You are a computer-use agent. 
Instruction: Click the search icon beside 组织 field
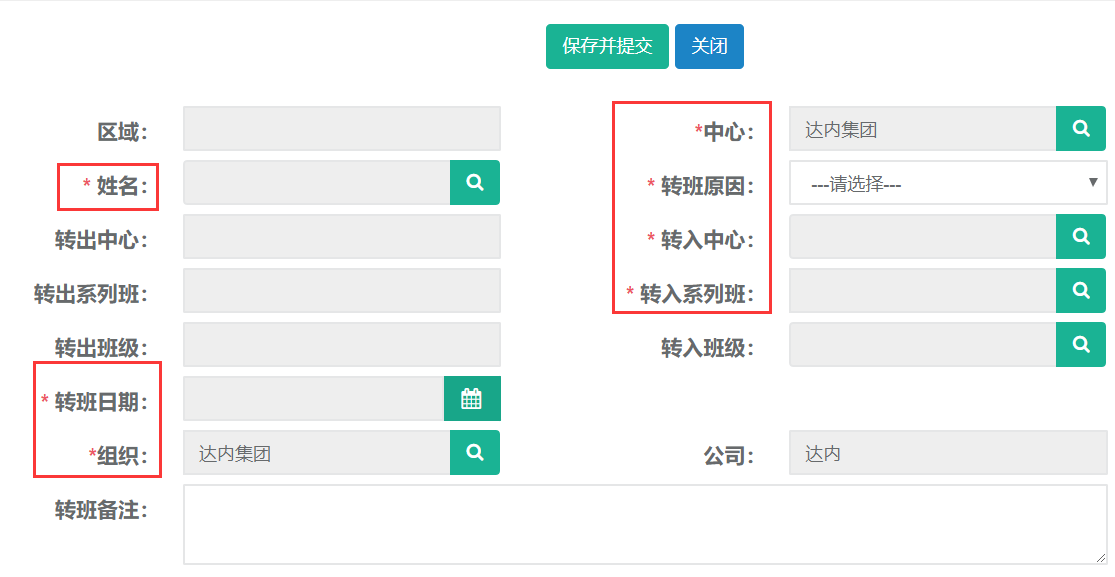[x=475, y=453]
